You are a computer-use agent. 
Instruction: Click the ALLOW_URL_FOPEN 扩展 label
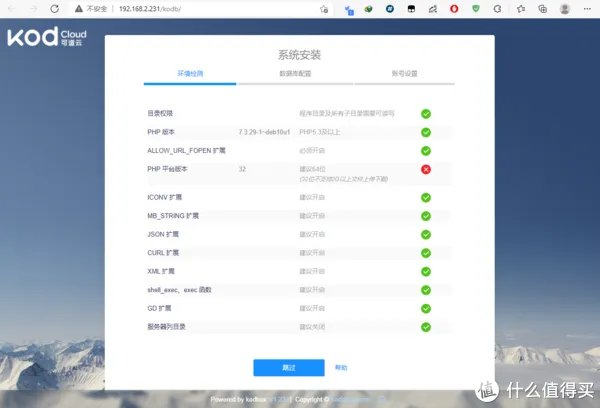[186, 150]
